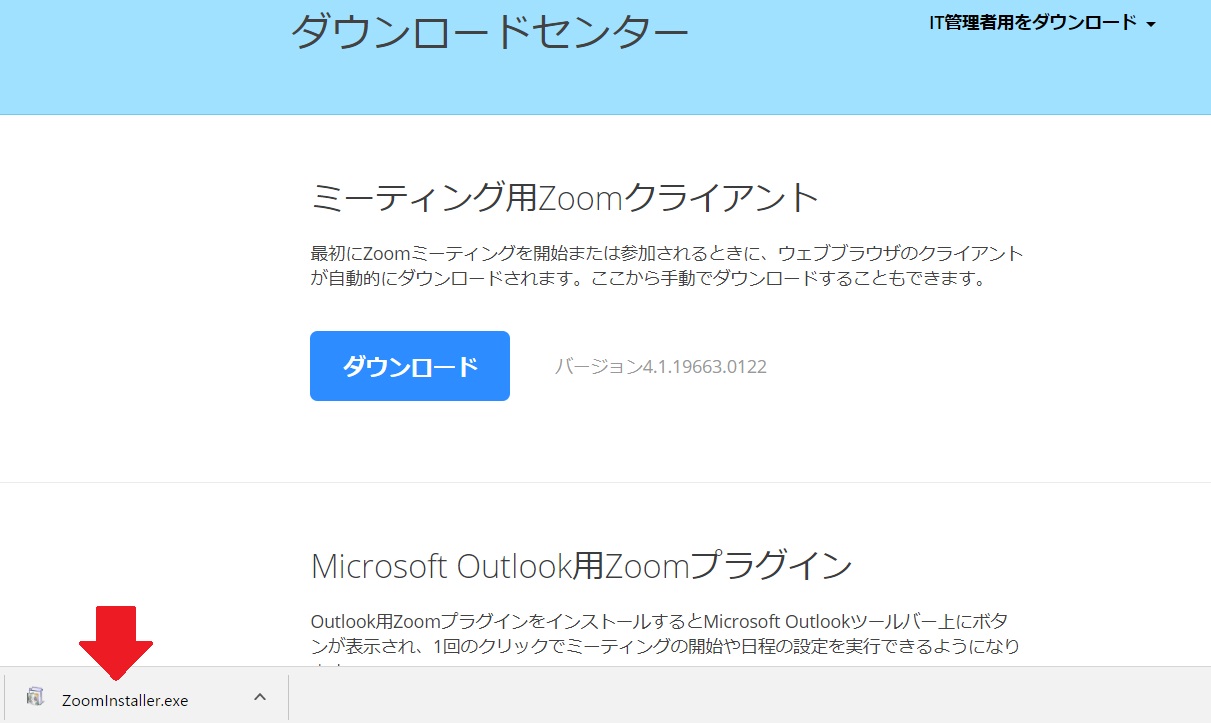
Task: Expand the ZoomInstaller.exe download options chevron
Action: [x=260, y=697]
